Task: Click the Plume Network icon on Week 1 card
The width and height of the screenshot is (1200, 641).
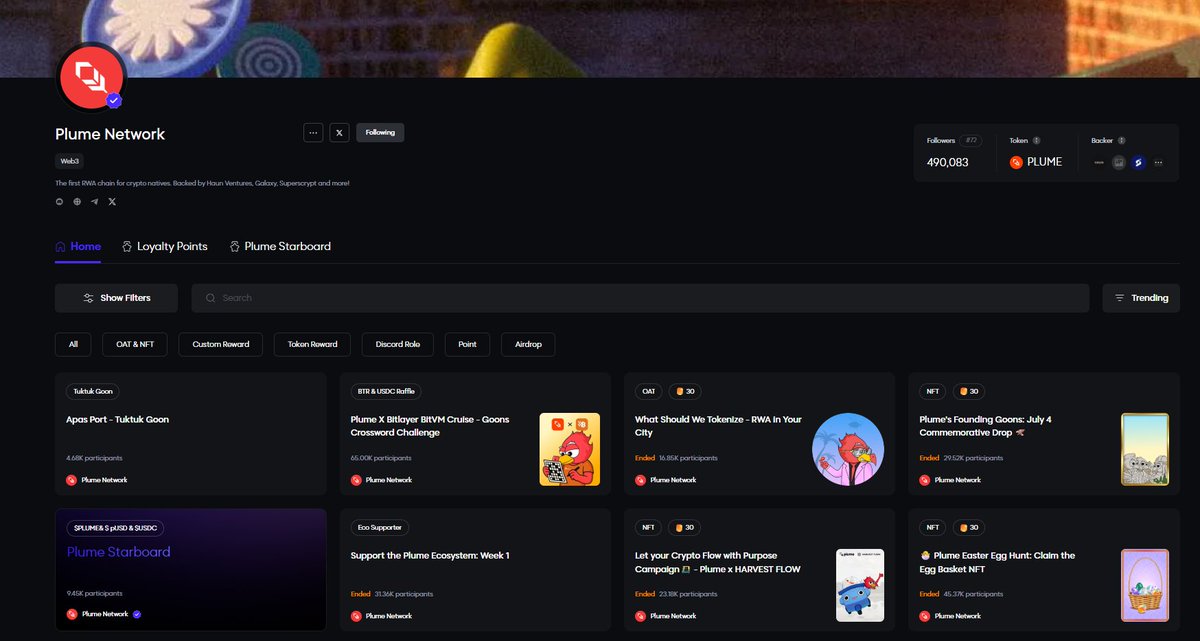Action: tap(357, 616)
